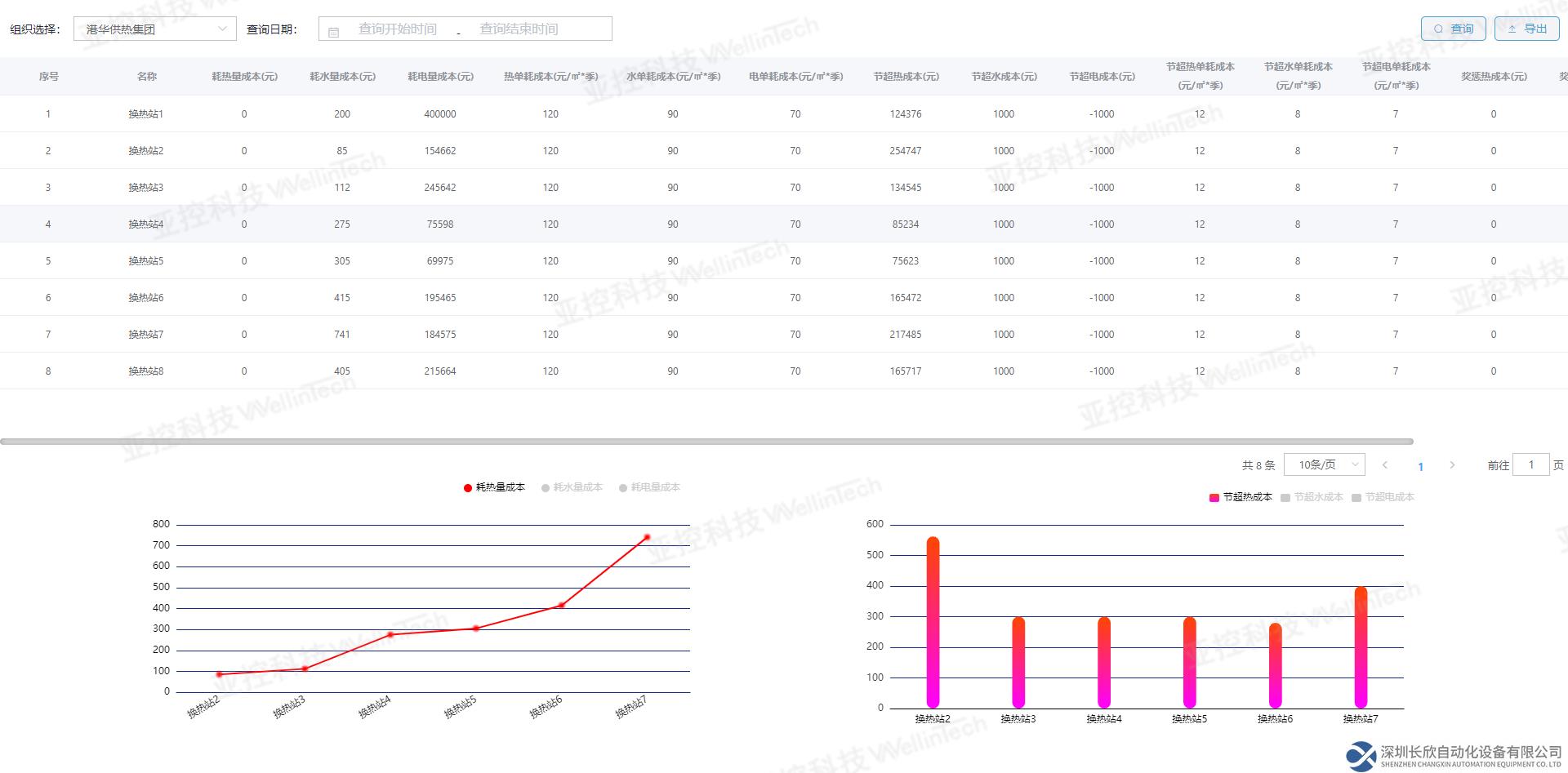Toggle 耗热量成本 legend series
This screenshot has height=773, width=1568.
494,487
